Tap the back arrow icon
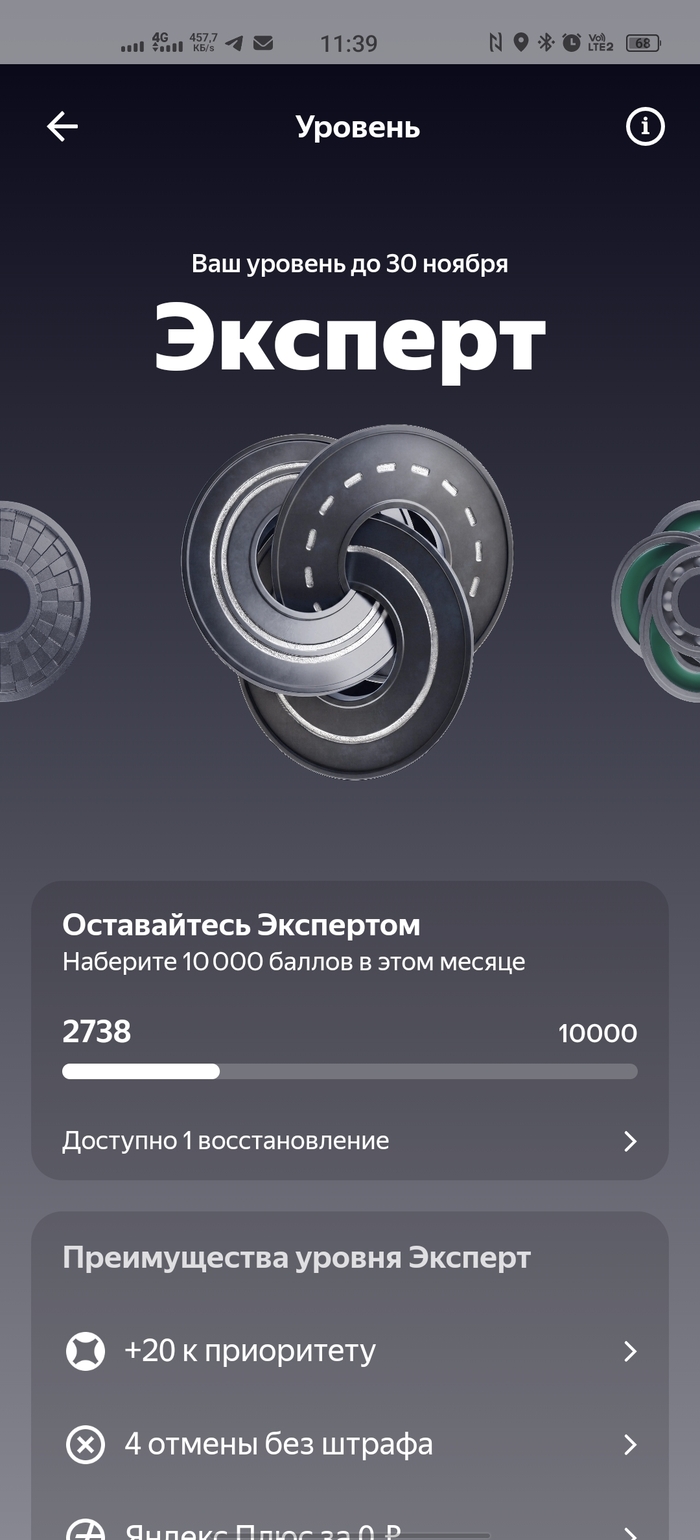This screenshot has height=1540, width=700. point(62,127)
